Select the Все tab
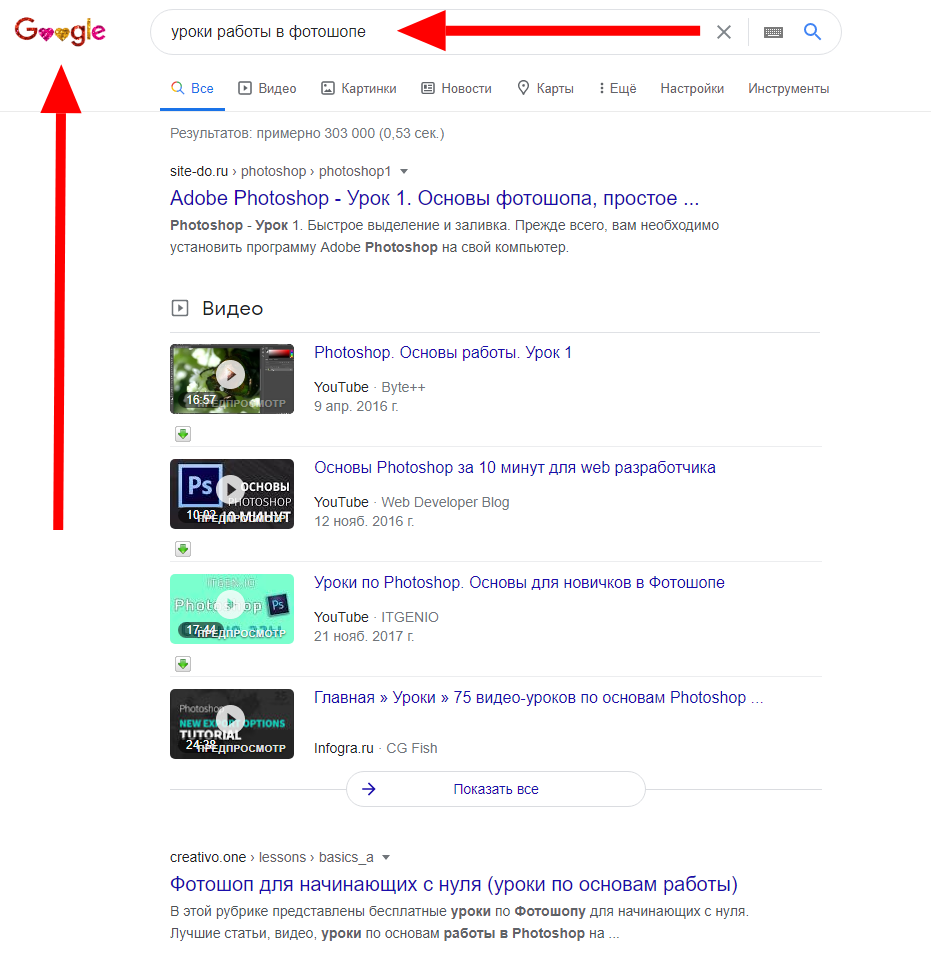931x956 pixels. (x=192, y=88)
